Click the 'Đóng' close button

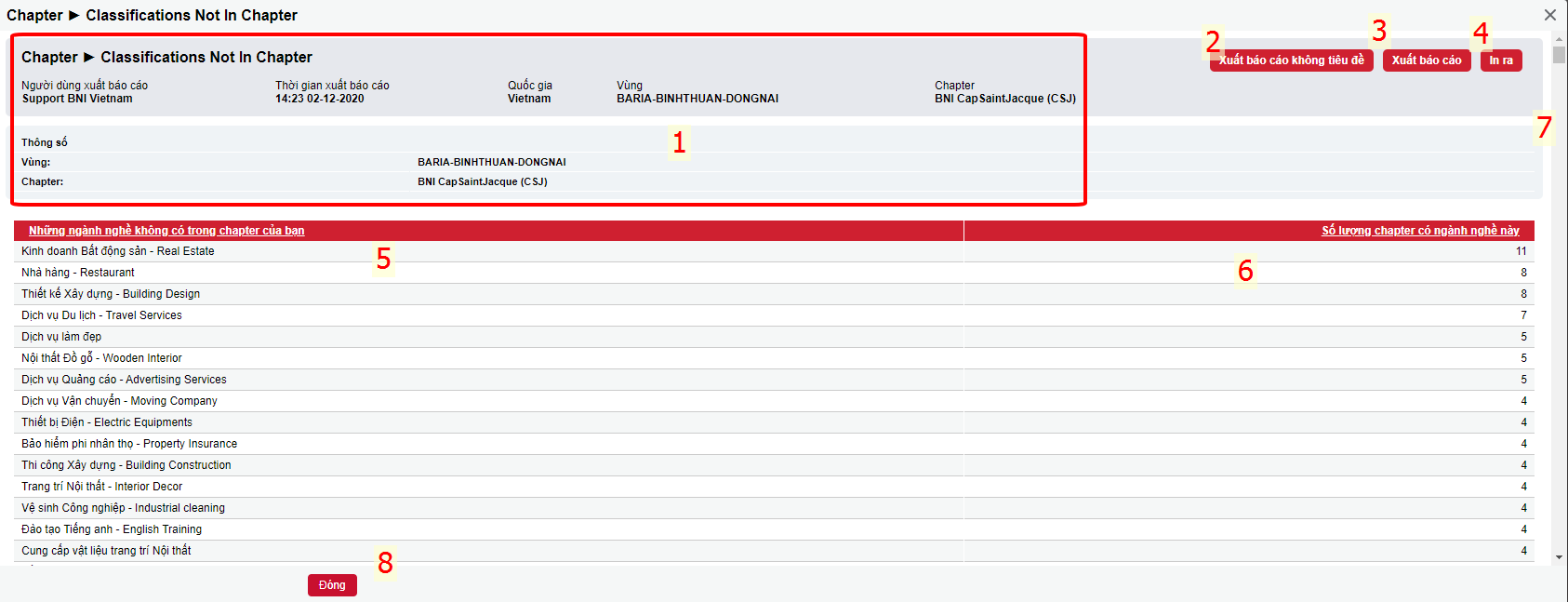(x=332, y=585)
